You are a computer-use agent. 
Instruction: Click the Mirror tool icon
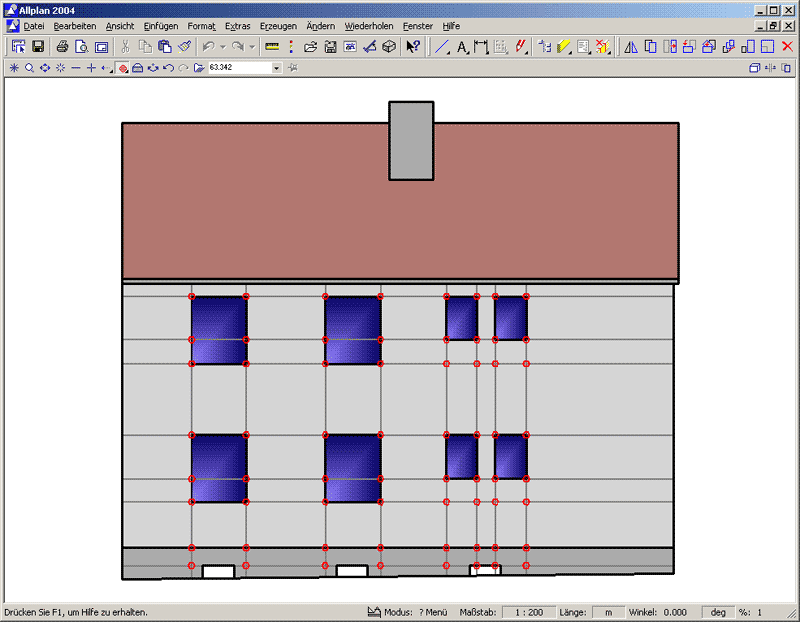630,47
